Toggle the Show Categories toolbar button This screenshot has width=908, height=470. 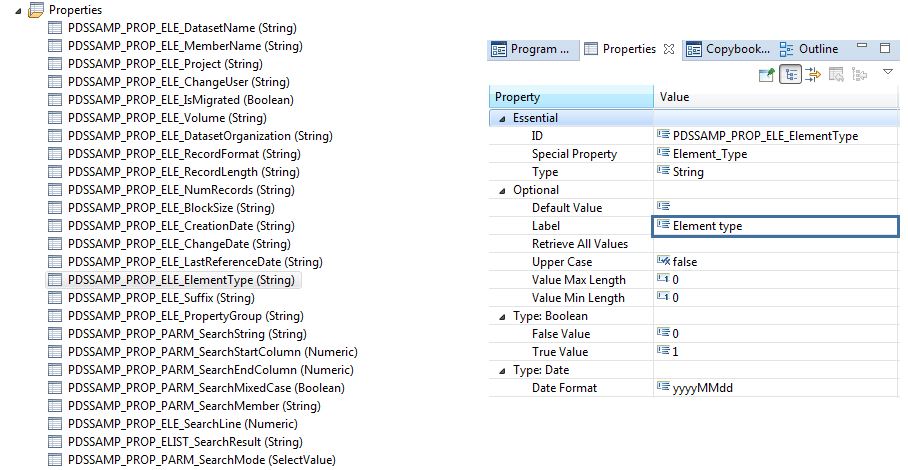click(790, 74)
